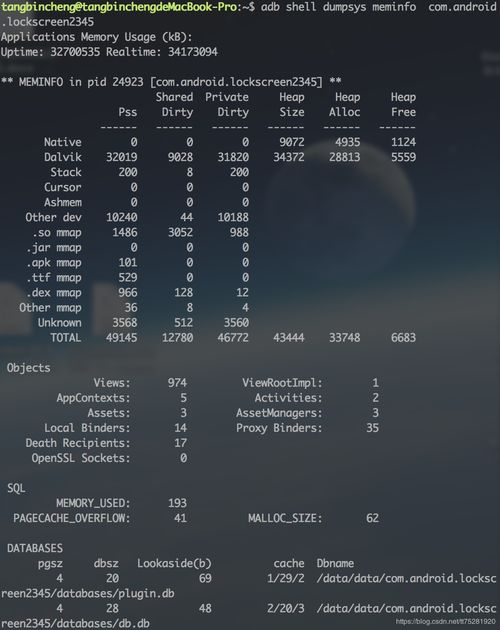Open the blog.csdn.net watermark link
Screen dimensions: 500x630
pyautogui.click(x=446, y=622)
